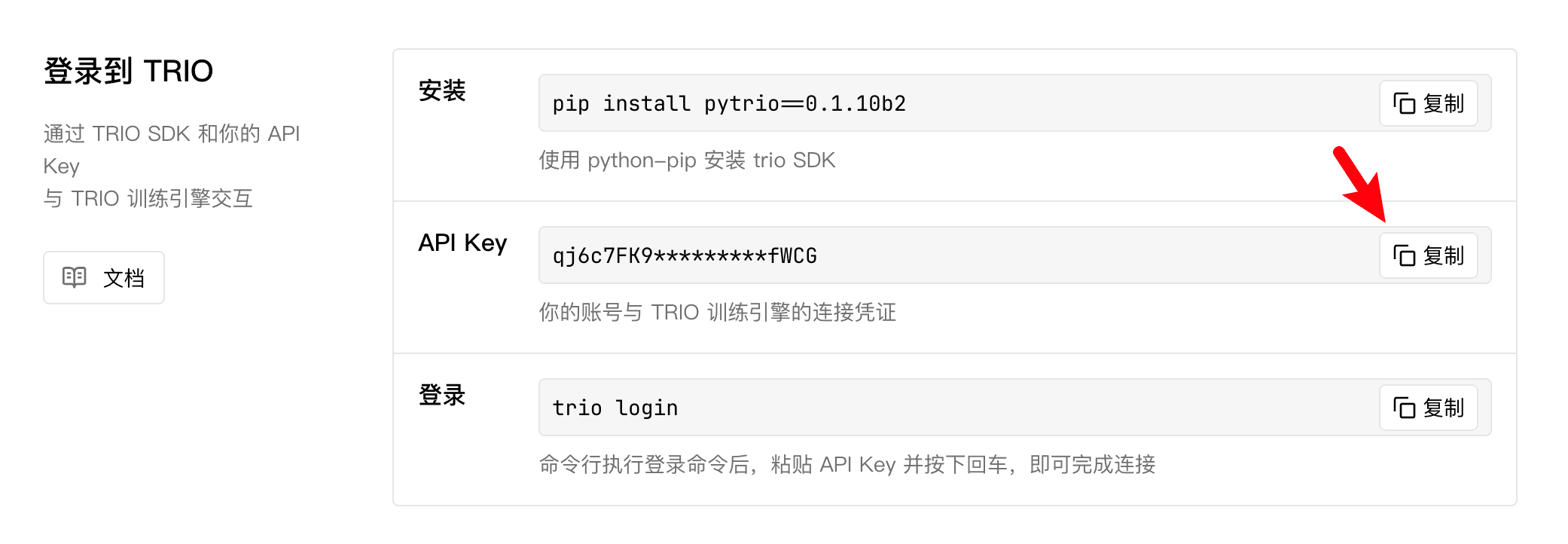
Task: Click the book icon beside 文档
Action: (x=74, y=277)
